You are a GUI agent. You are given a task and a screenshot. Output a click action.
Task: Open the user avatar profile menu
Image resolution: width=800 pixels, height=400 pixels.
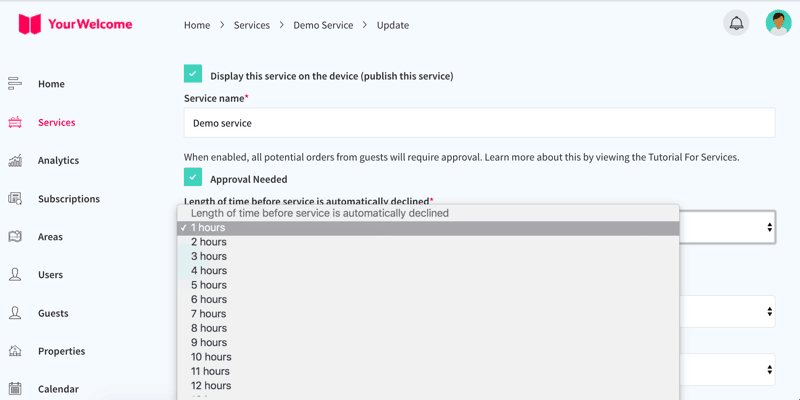point(779,23)
